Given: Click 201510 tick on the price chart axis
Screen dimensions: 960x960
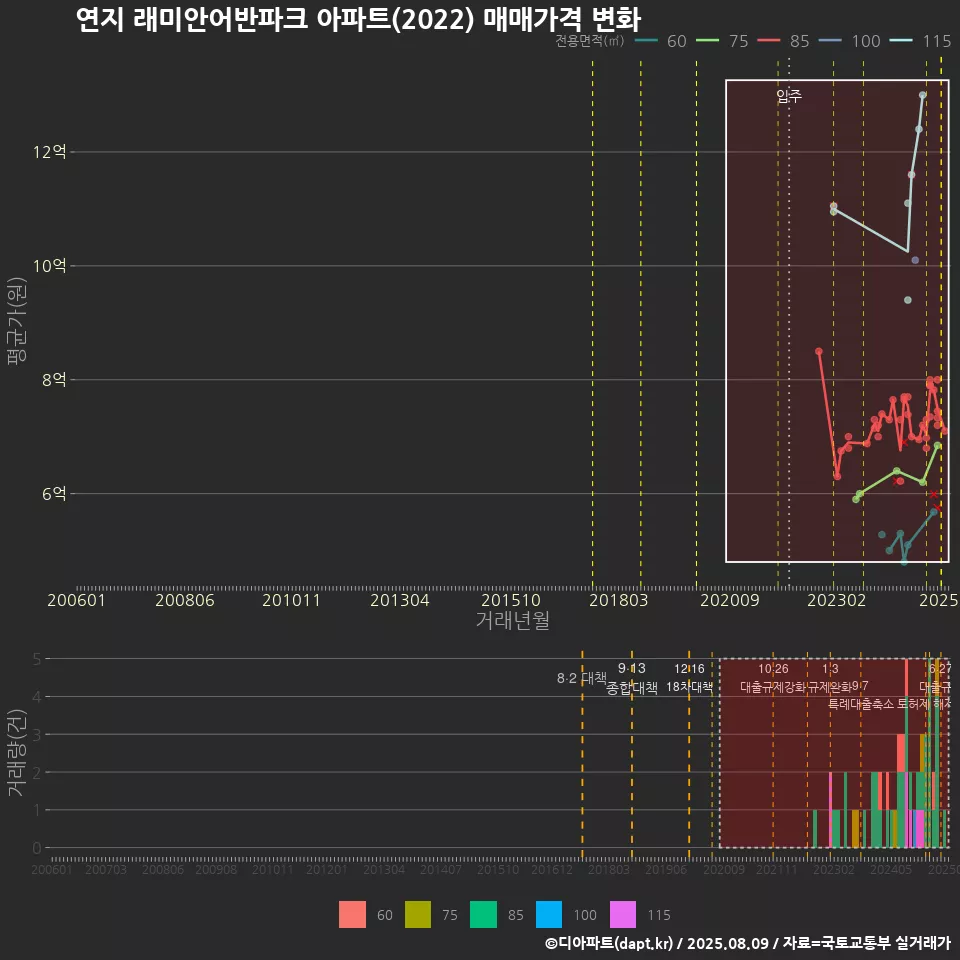Looking at the screenshot, I should pyautogui.click(x=511, y=600).
